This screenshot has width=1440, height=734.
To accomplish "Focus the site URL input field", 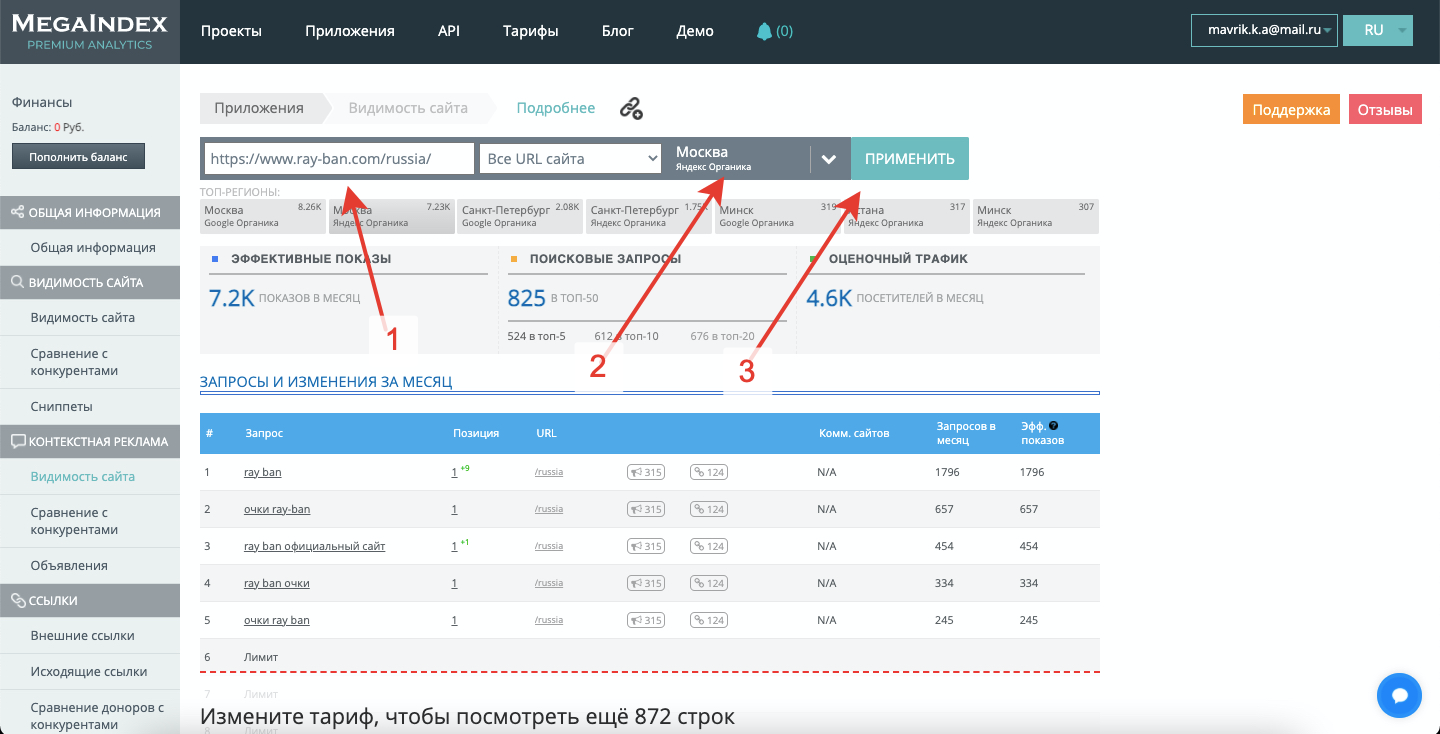I will (x=339, y=159).
